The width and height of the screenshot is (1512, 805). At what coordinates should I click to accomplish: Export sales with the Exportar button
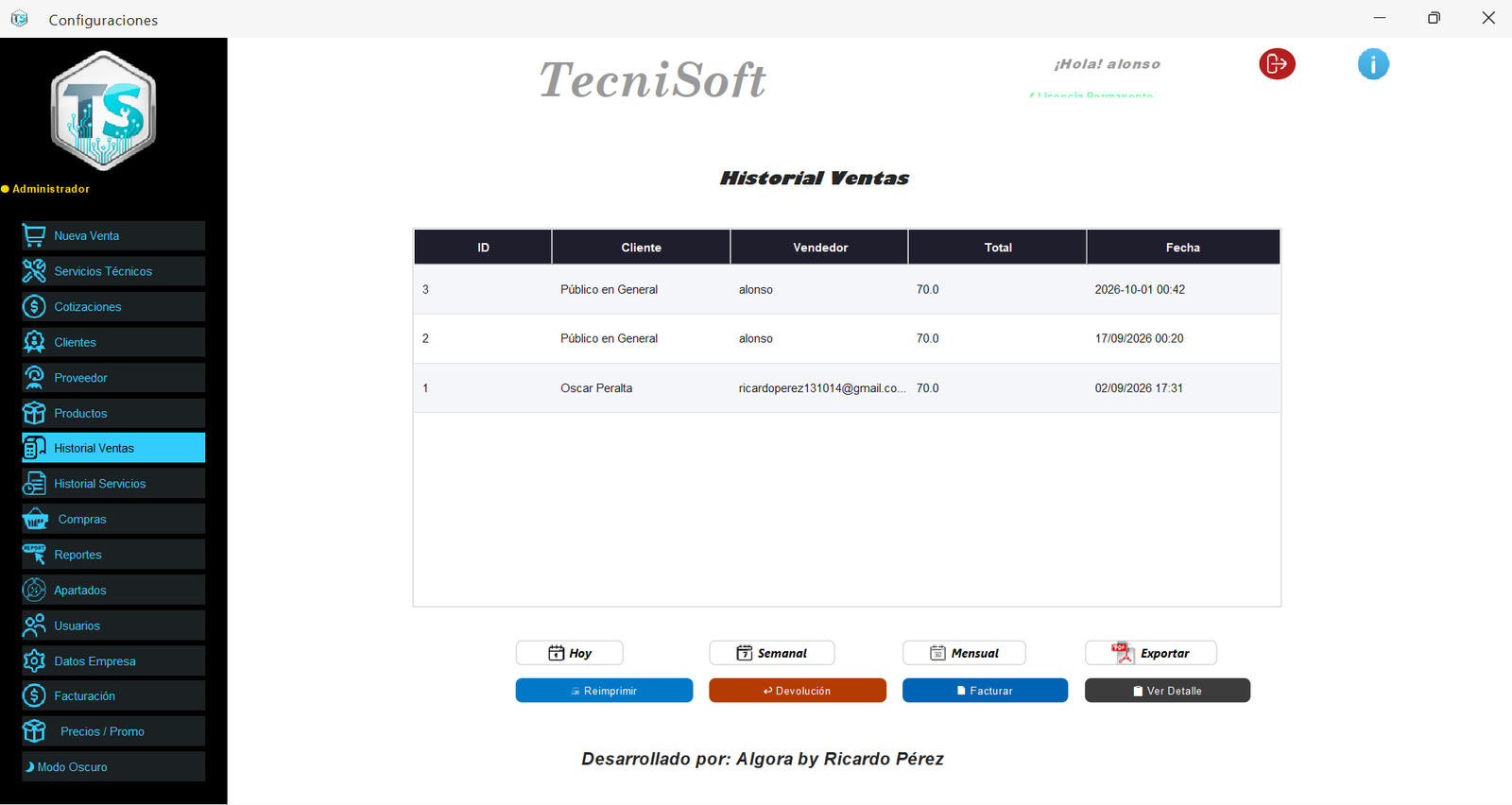coord(1151,653)
